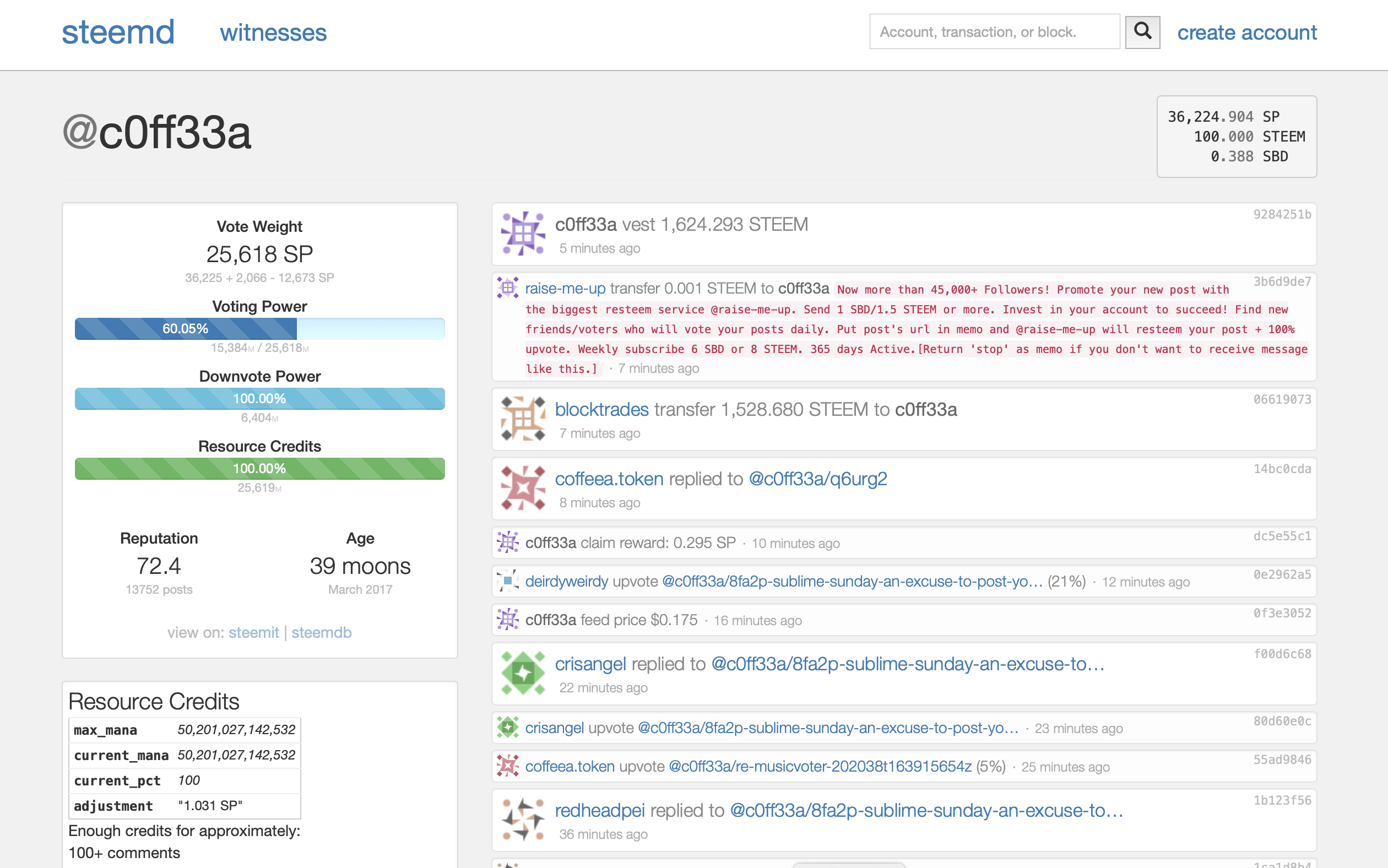Screen dimensions: 1388x868
Task: Click the adjustment "1.031 SP" row
Action: click(185, 806)
